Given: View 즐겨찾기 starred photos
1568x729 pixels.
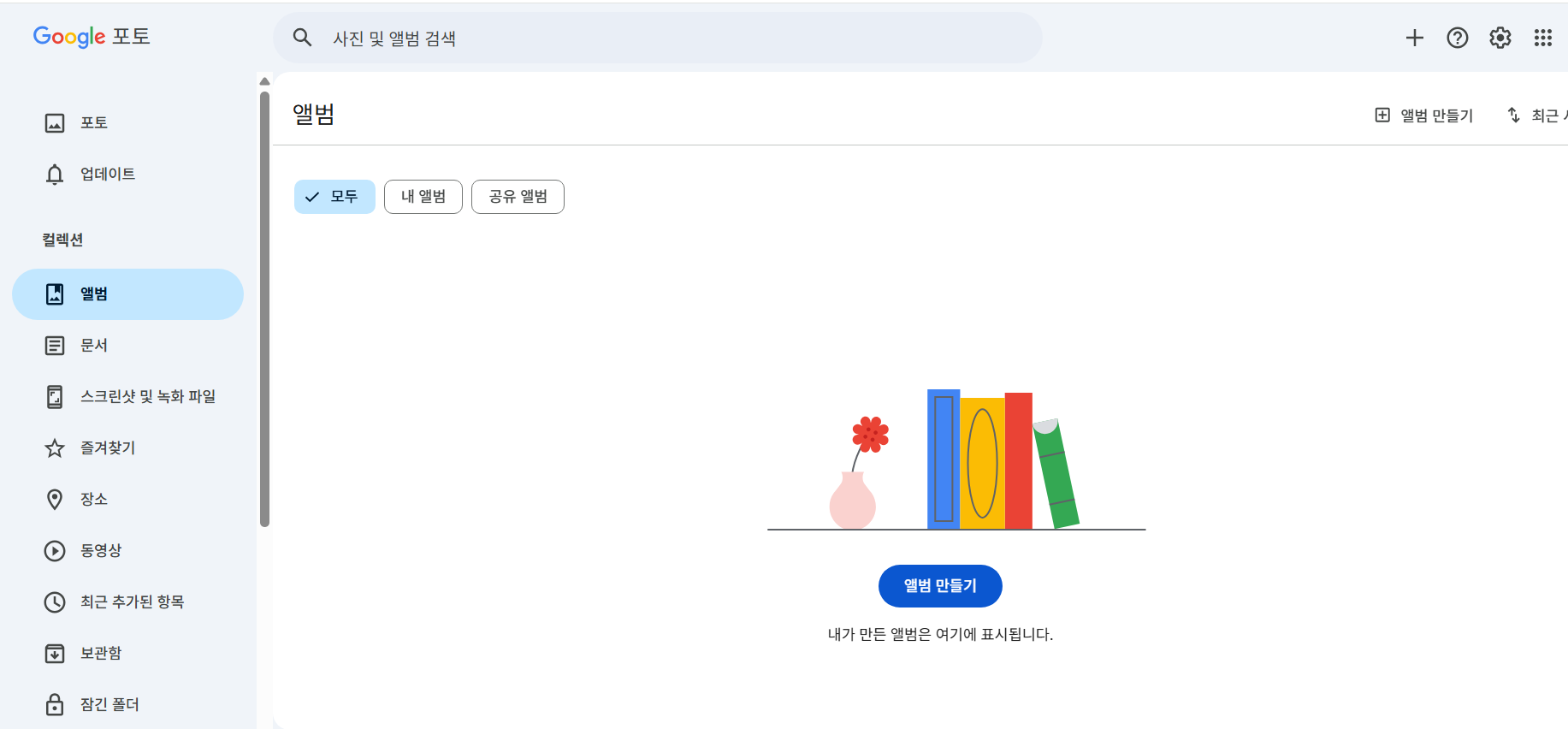Looking at the screenshot, I should (x=107, y=447).
